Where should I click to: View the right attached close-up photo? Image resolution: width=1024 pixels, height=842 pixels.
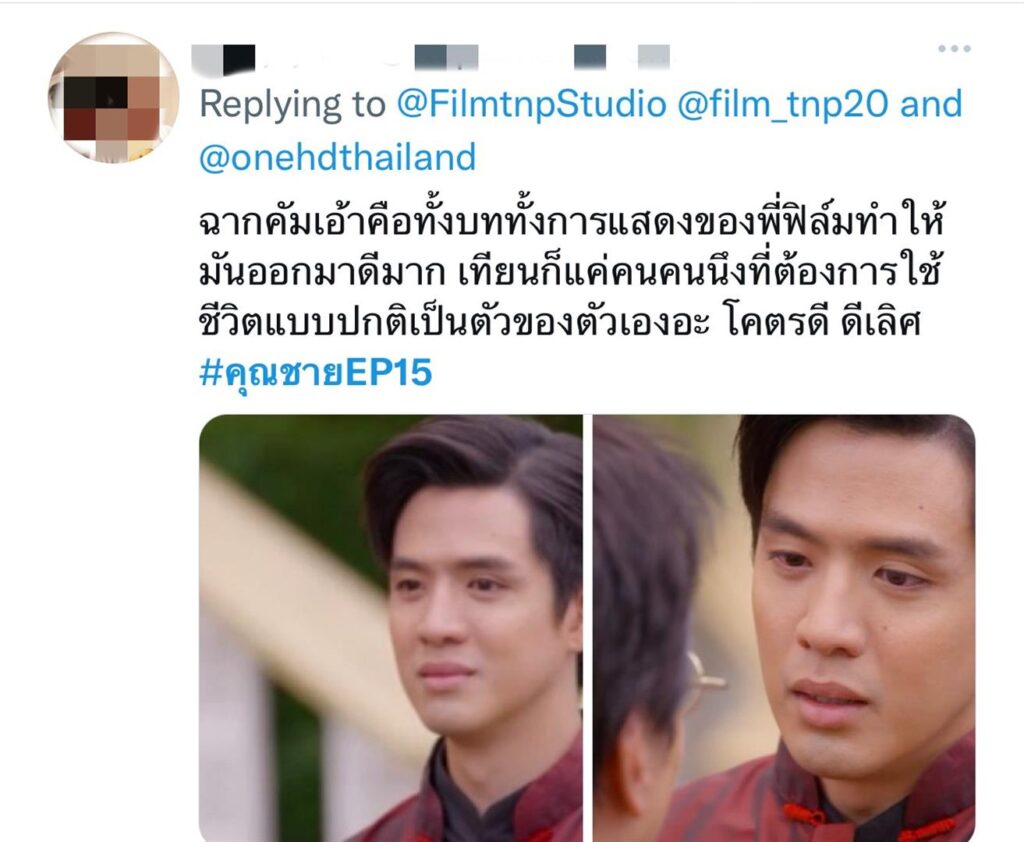pyautogui.click(x=784, y=628)
